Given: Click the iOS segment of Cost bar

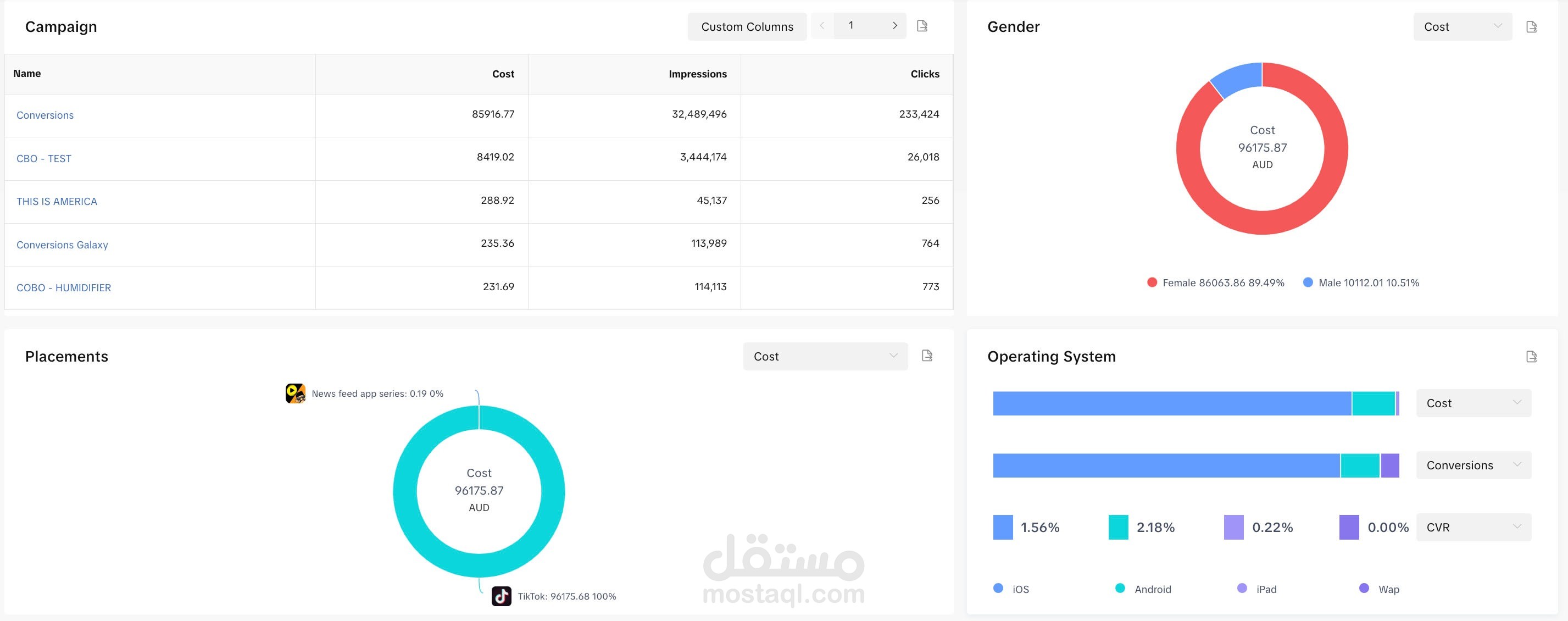Looking at the screenshot, I should tap(1172, 403).
